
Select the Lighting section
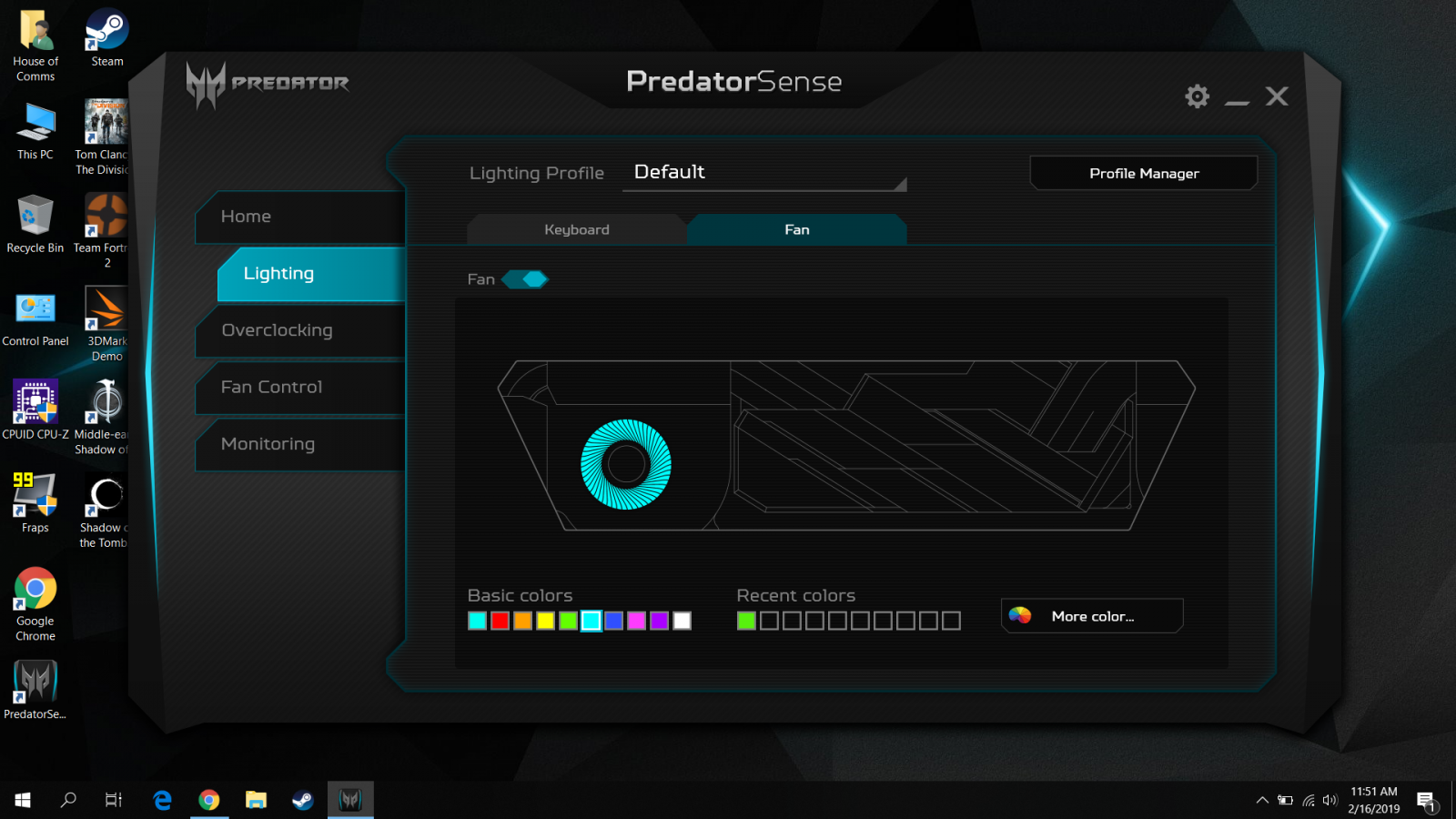click(x=311, y=273)
